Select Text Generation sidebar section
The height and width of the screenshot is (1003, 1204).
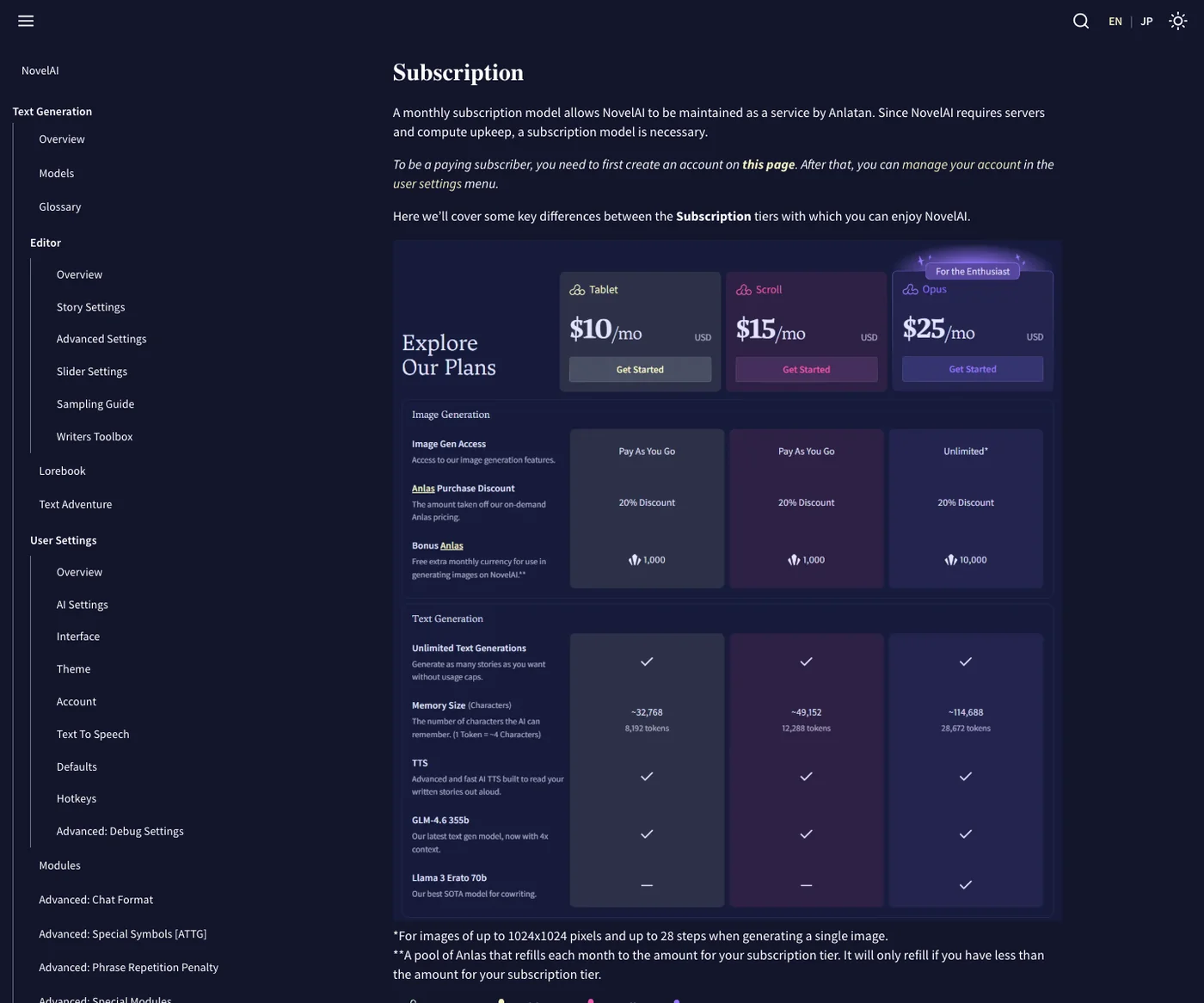[x=52, y=112]
